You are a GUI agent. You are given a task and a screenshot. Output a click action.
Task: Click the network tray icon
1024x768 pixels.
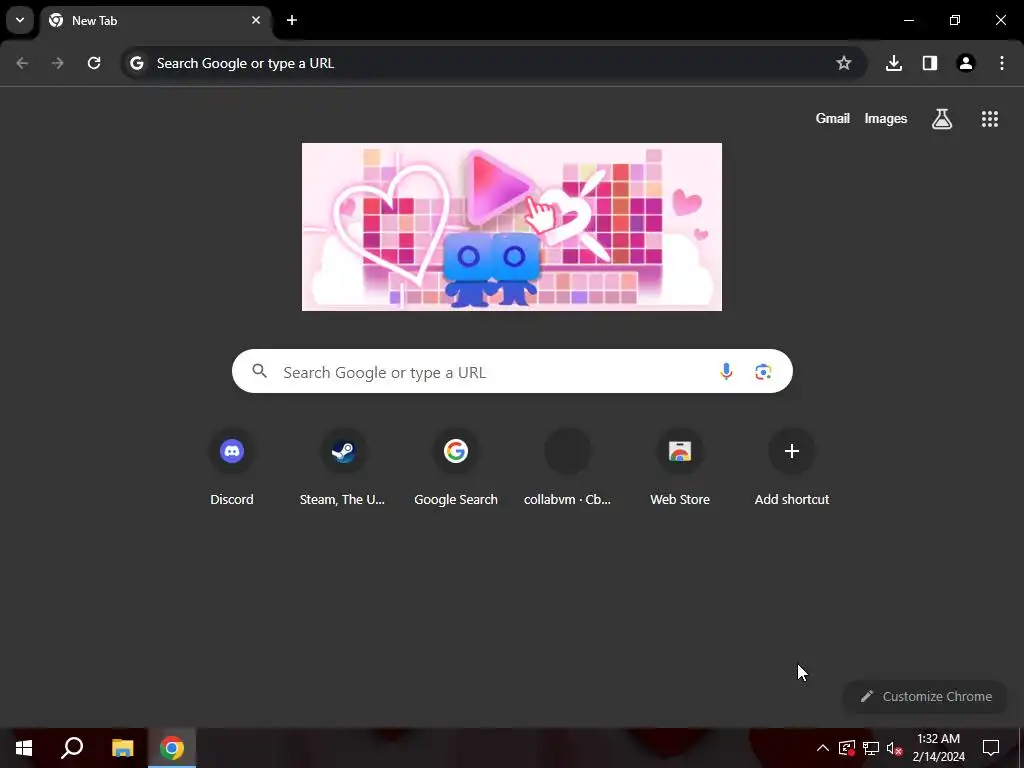click(871, 748)
